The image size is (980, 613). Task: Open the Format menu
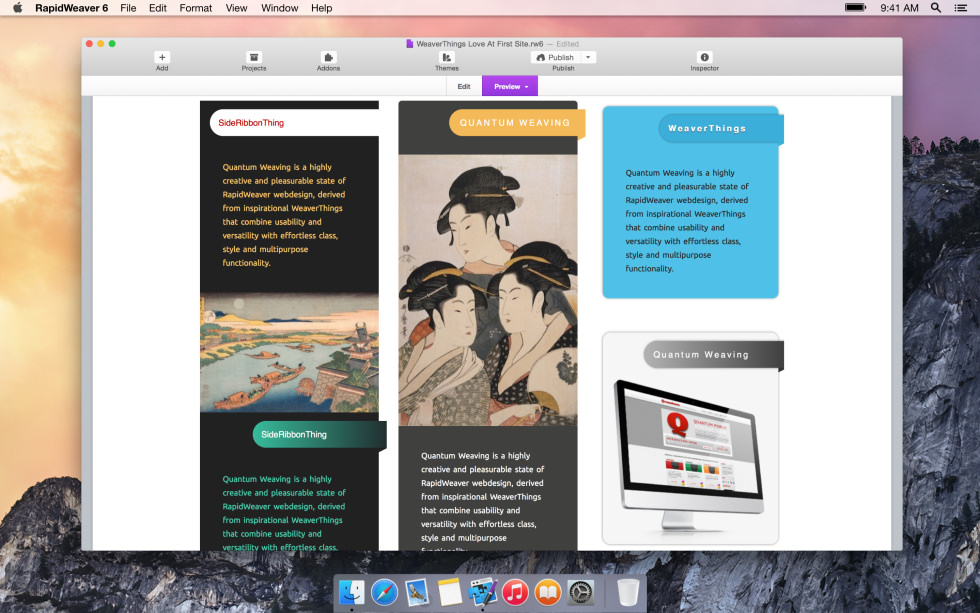[196, 8]
